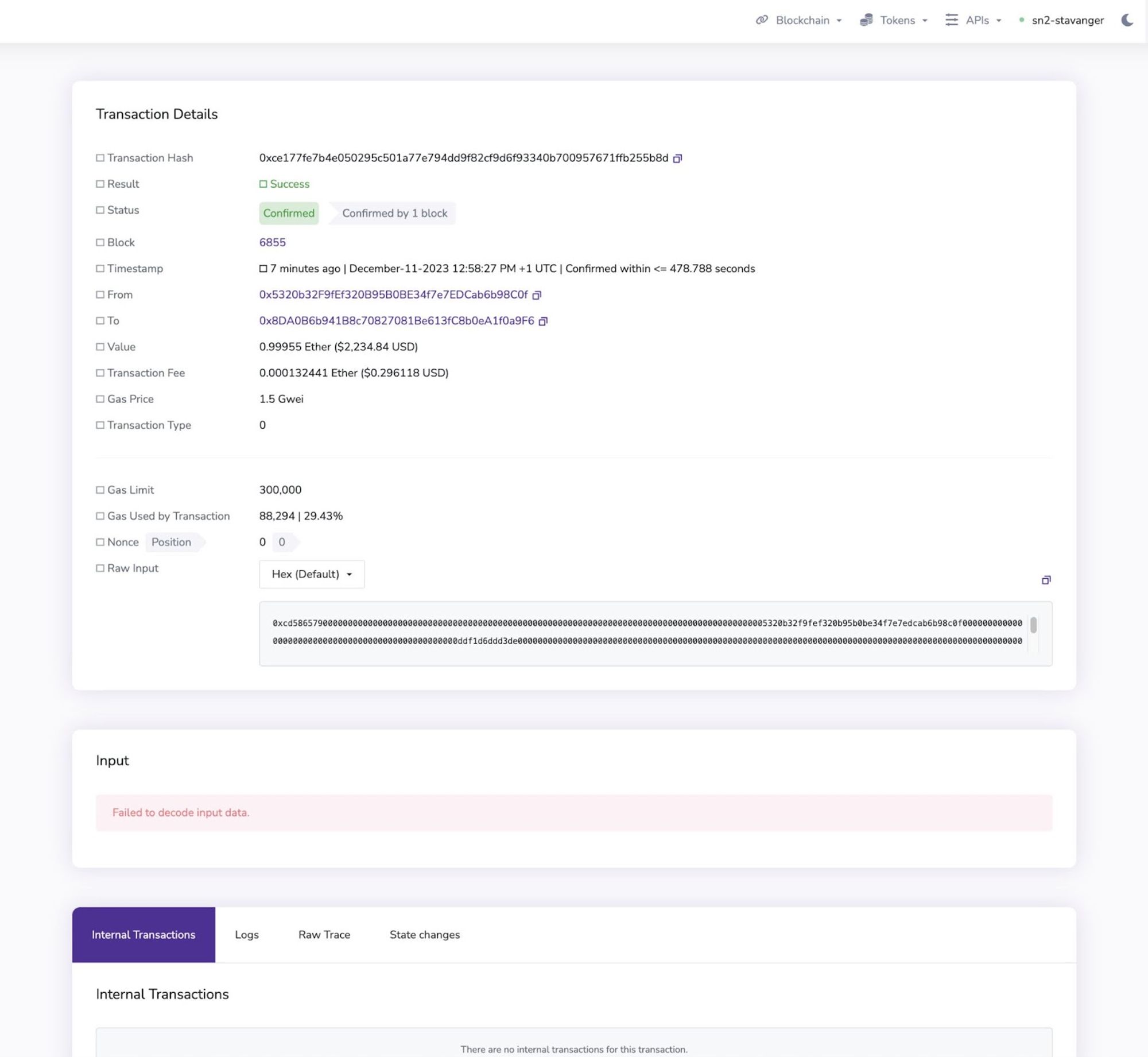The height and width of the screenshot is (1057, 1148).
Task: Click the info icon beside Timestamp
Action: [100, 268]
